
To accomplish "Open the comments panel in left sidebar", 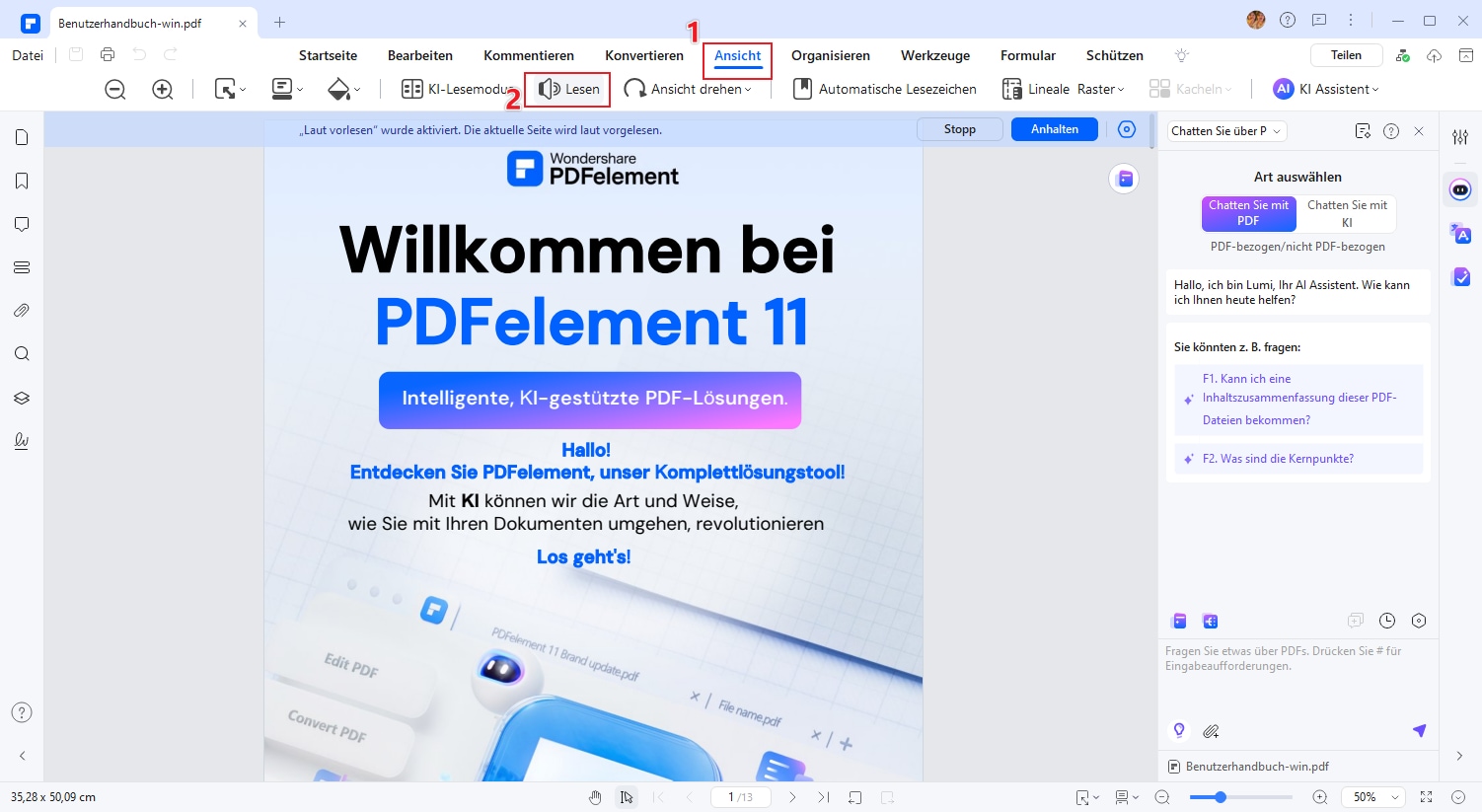I will (22, 224).
